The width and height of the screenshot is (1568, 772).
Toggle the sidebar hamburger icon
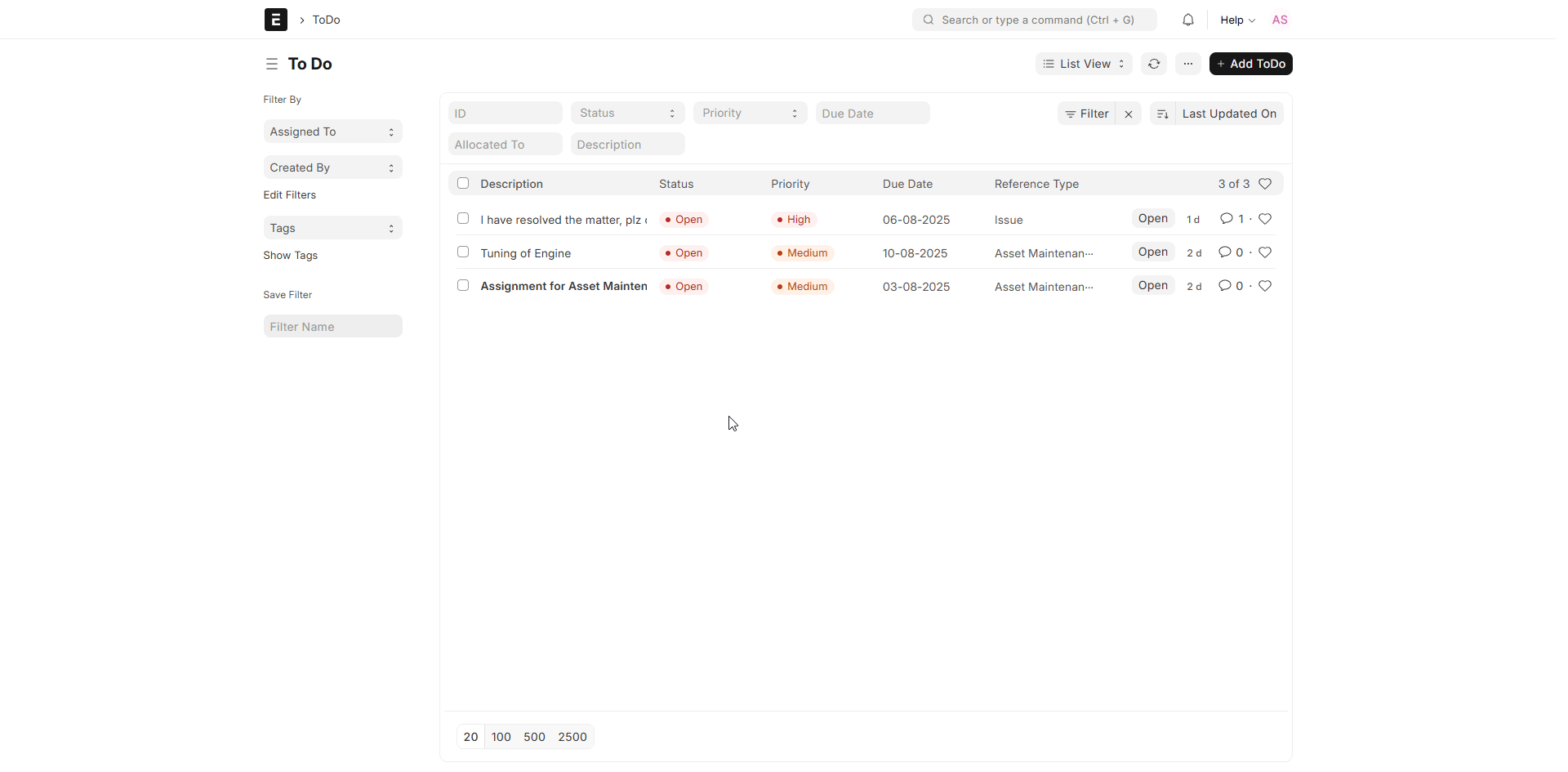click(x=272, y=64)
